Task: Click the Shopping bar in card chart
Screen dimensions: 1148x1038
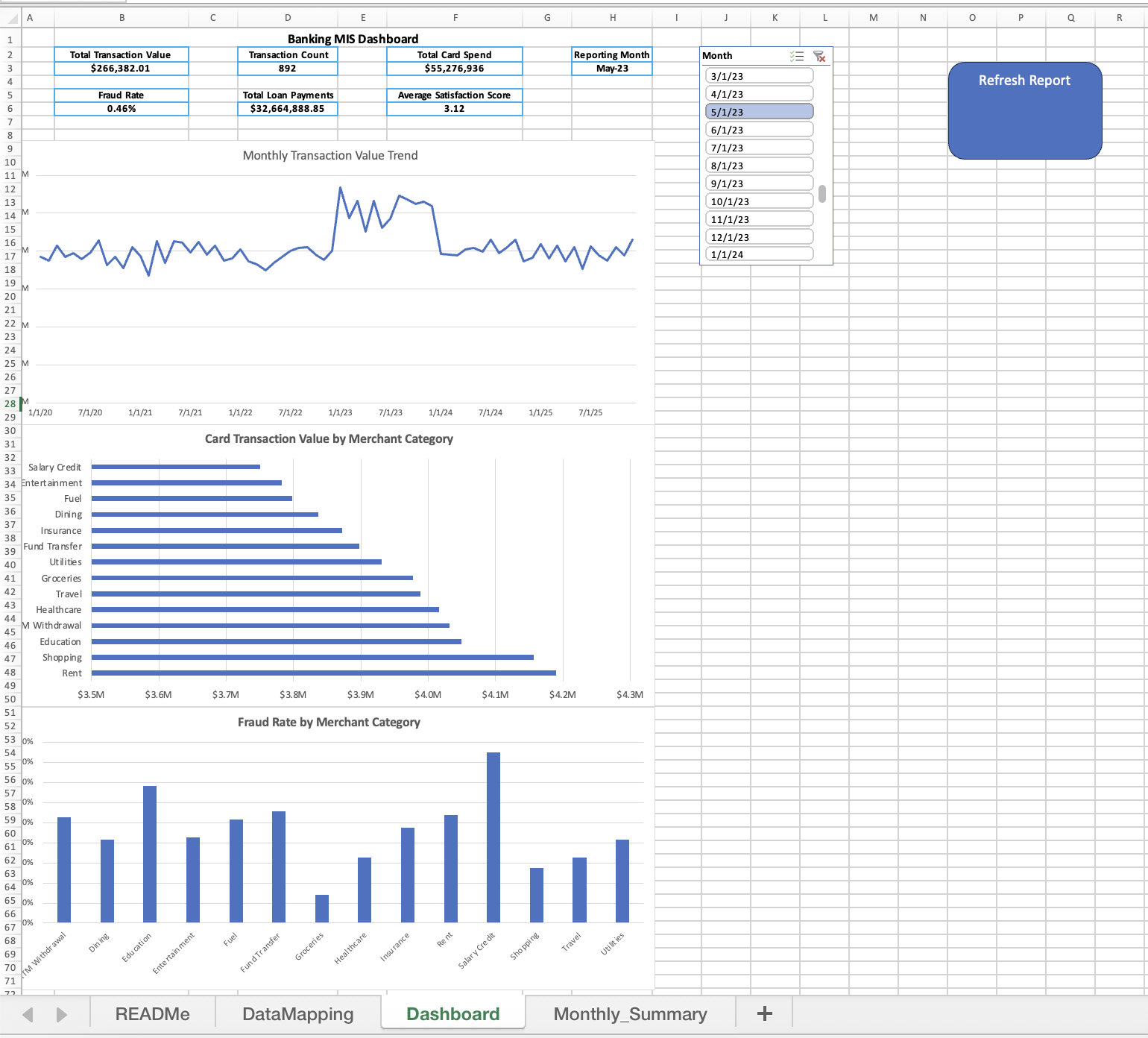Action: coord(312,657)
